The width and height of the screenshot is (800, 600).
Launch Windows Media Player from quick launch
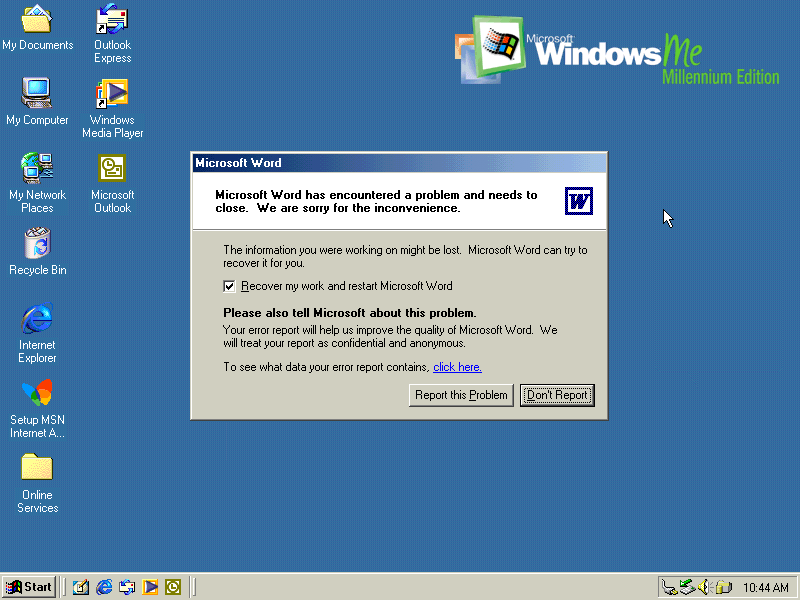(150, 587)
